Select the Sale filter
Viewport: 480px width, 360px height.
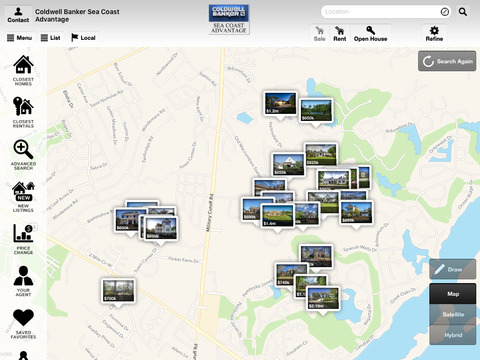tap(319, 34)
